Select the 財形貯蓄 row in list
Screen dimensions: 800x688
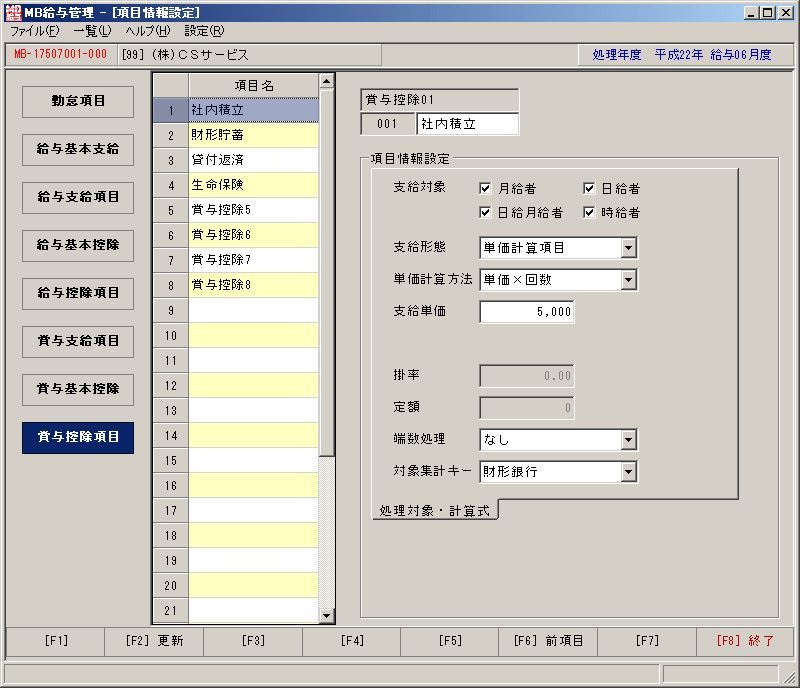(x=254, y=135)
